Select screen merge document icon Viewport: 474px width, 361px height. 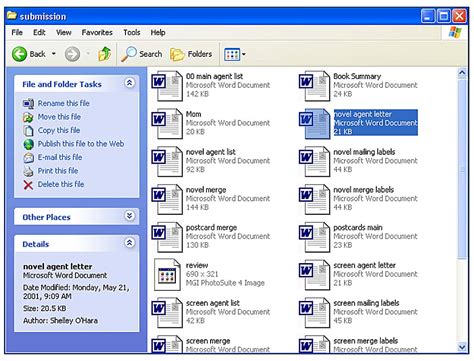(167, 344)
